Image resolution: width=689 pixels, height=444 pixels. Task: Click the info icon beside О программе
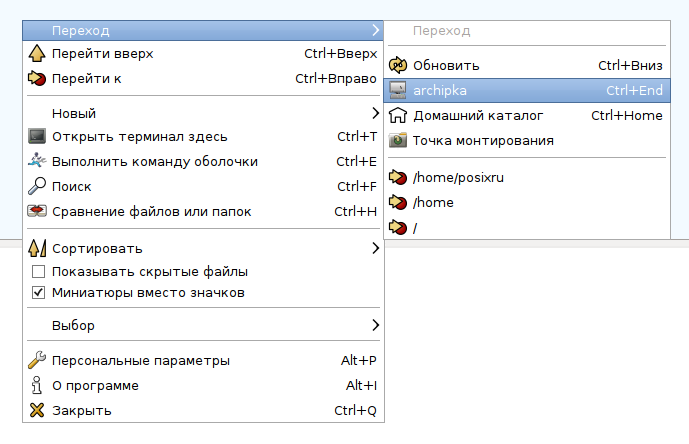[37, 385]
